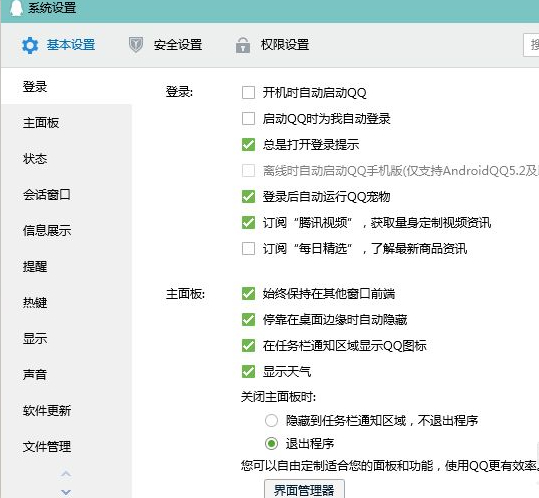
Task: Click the shield icon for 安全设置
Action: click(x=136, y=45)
